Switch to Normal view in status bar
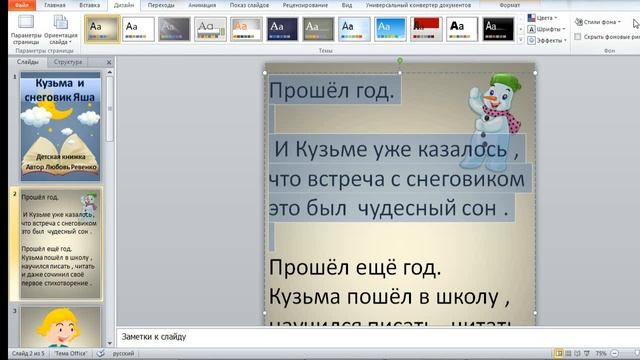Image resolution: width=640 pixels, height=360 pixels. pos(558,353)
